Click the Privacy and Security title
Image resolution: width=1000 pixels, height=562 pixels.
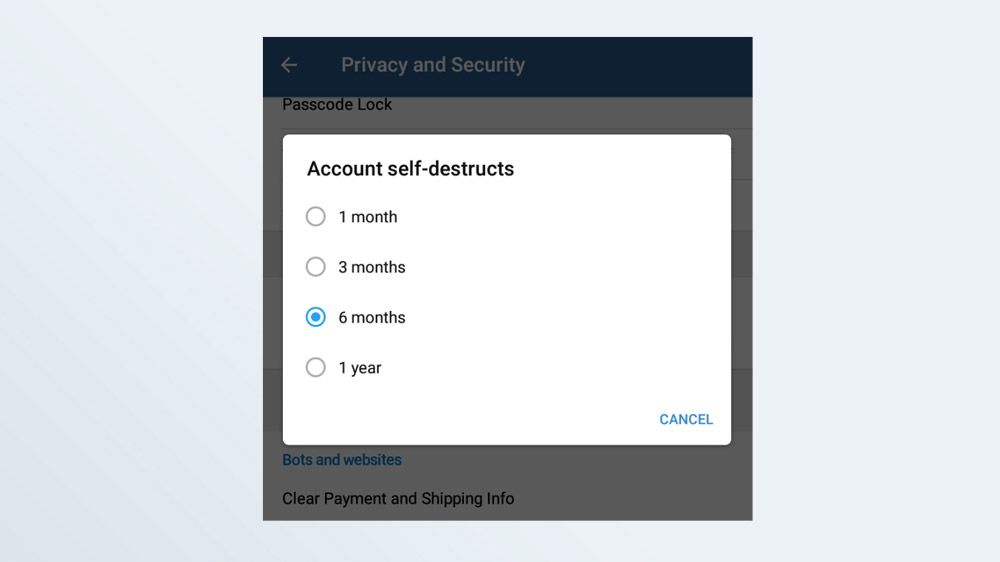[433, 65]
